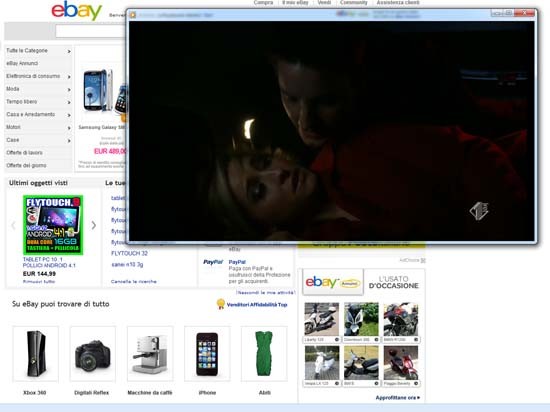This screenshot has height=412, width=550.
Task: Open Offerte del giorno sidebar link
Action: click(26, 166)
